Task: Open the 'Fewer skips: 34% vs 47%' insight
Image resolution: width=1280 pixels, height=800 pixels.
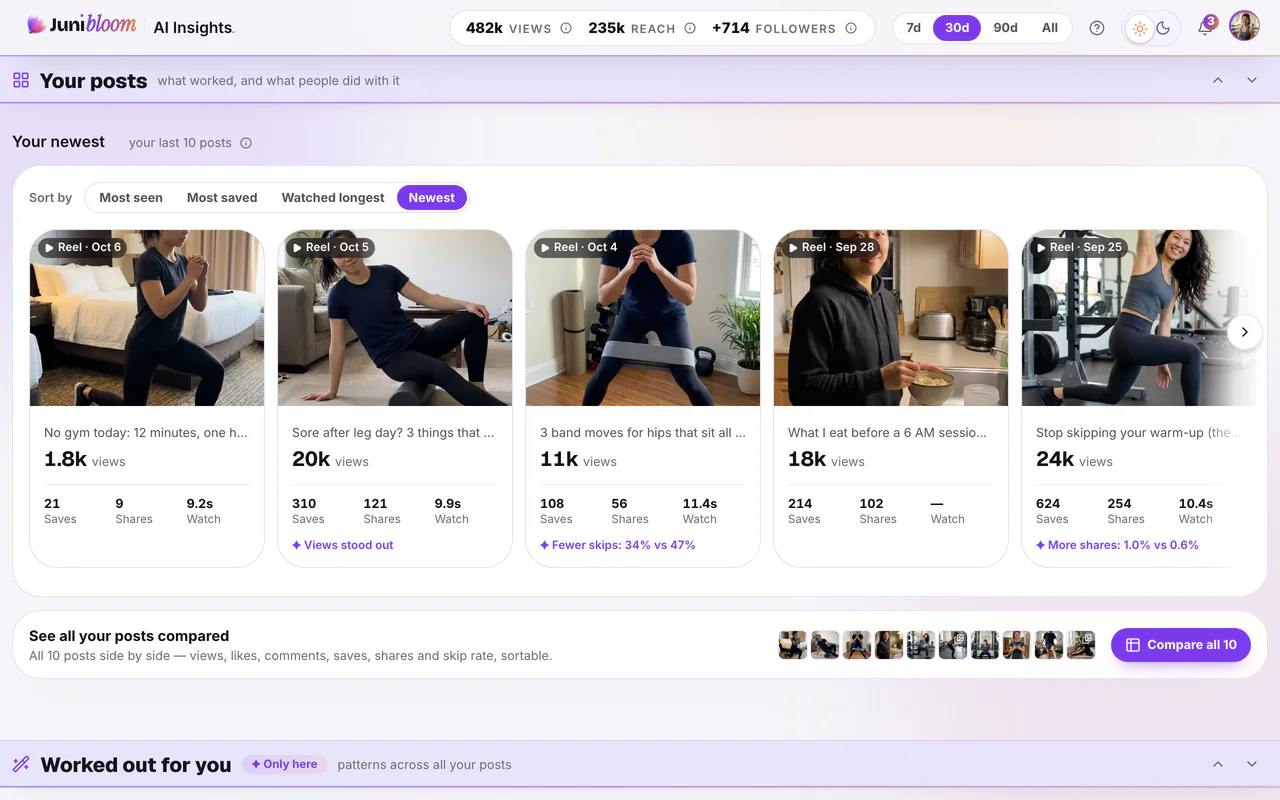Action: pyautogui.click(x=617, y=545)
